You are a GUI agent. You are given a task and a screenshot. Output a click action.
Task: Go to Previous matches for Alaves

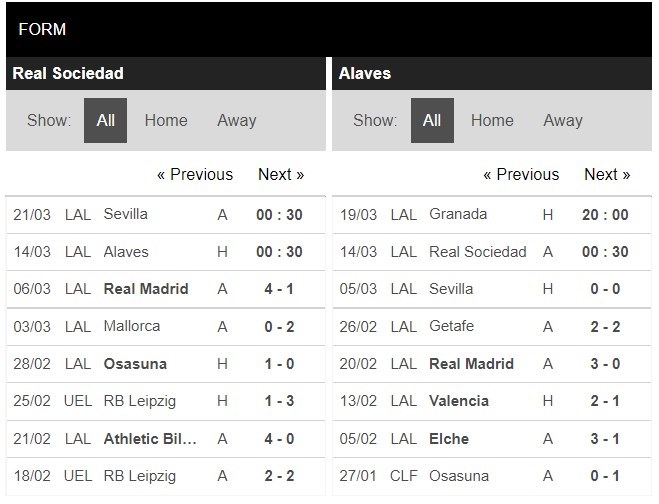(521, 174)
